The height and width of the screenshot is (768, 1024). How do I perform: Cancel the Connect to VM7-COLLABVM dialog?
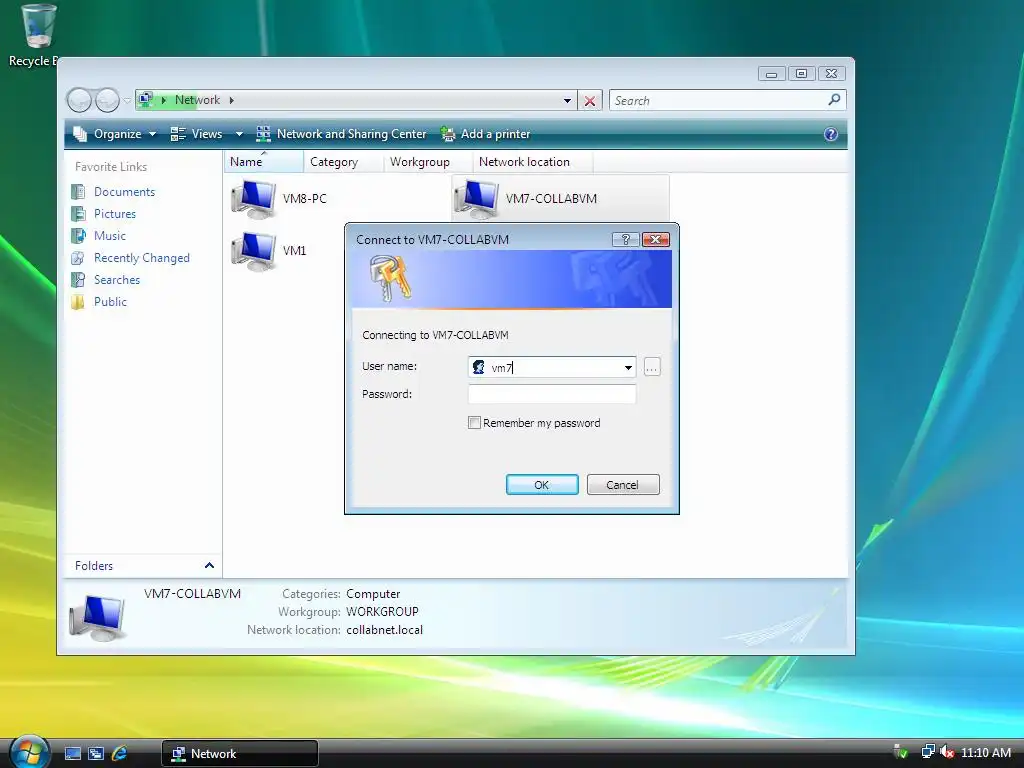click(623, 485)
